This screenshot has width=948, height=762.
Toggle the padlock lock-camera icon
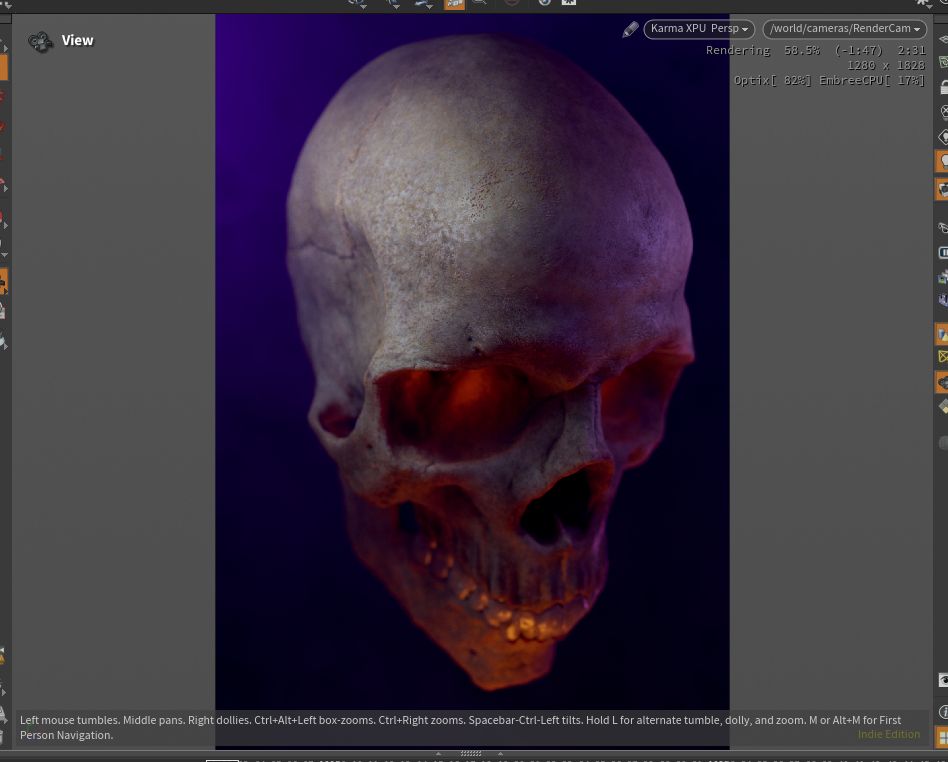(x=943, y=87)
